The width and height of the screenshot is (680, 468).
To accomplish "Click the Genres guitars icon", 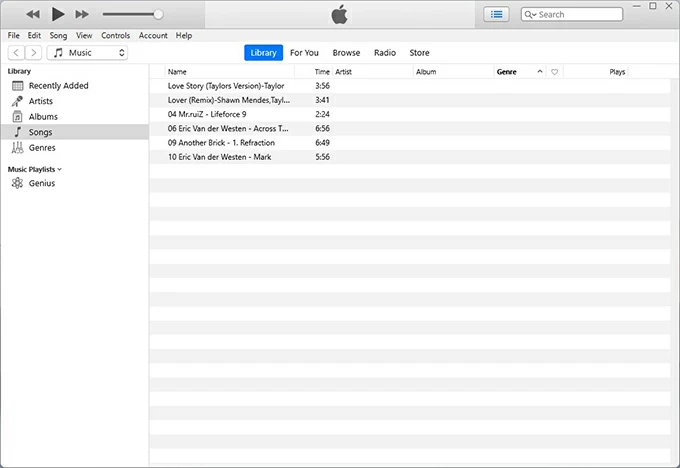I will click(17, 147).
